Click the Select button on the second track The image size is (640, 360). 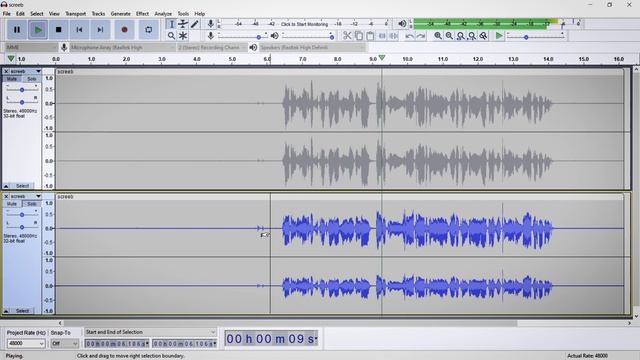(22, 311)
